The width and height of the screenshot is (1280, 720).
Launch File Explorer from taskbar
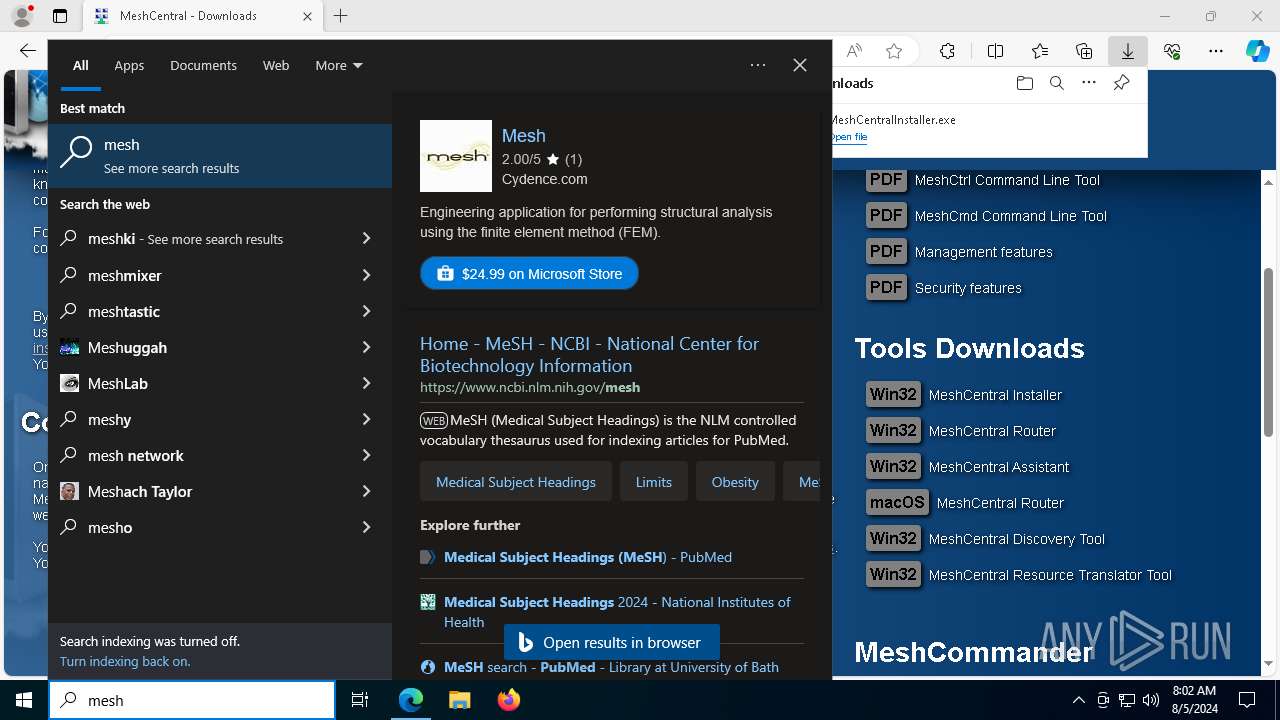pyautogui.click(x=459, y=700)
